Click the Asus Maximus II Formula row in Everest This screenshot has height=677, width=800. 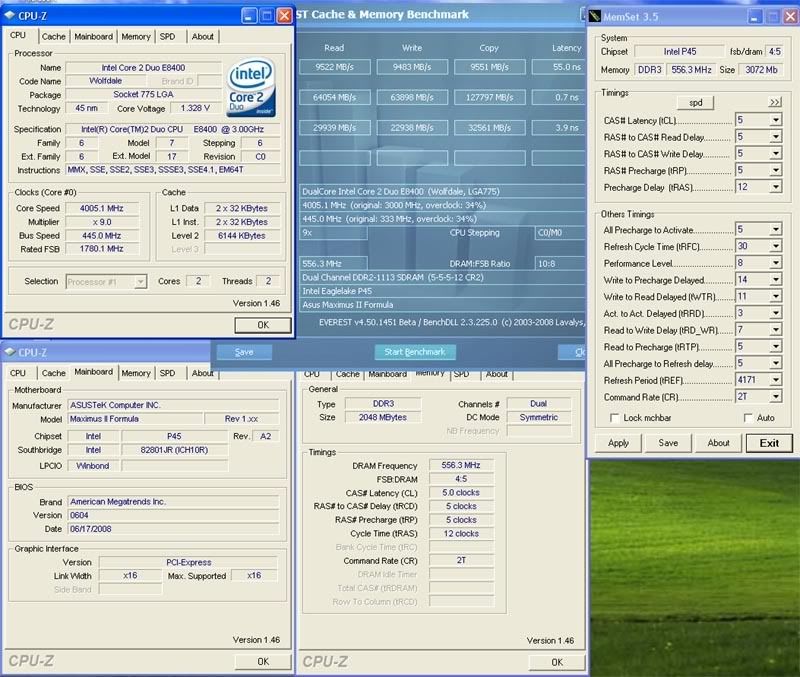point(442,305)
